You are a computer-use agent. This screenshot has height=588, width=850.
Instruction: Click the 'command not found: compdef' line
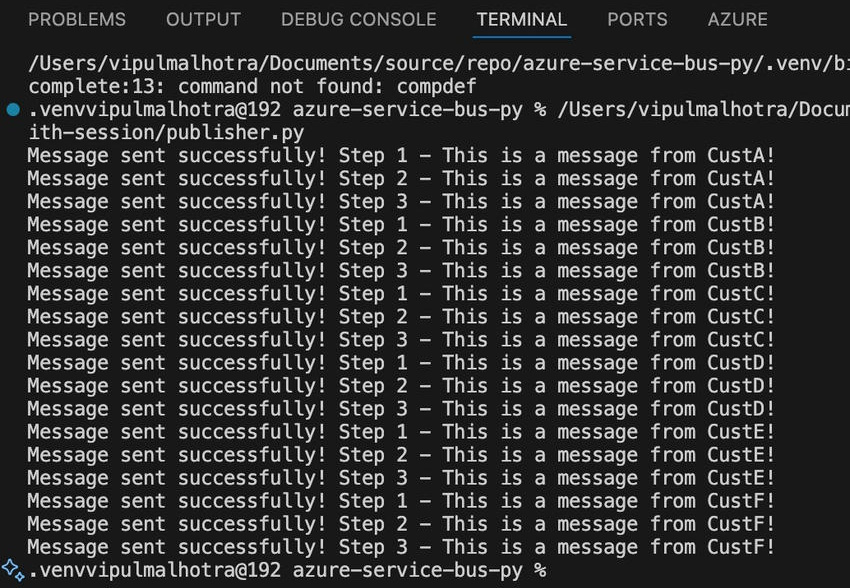click(x=252, y=87)
